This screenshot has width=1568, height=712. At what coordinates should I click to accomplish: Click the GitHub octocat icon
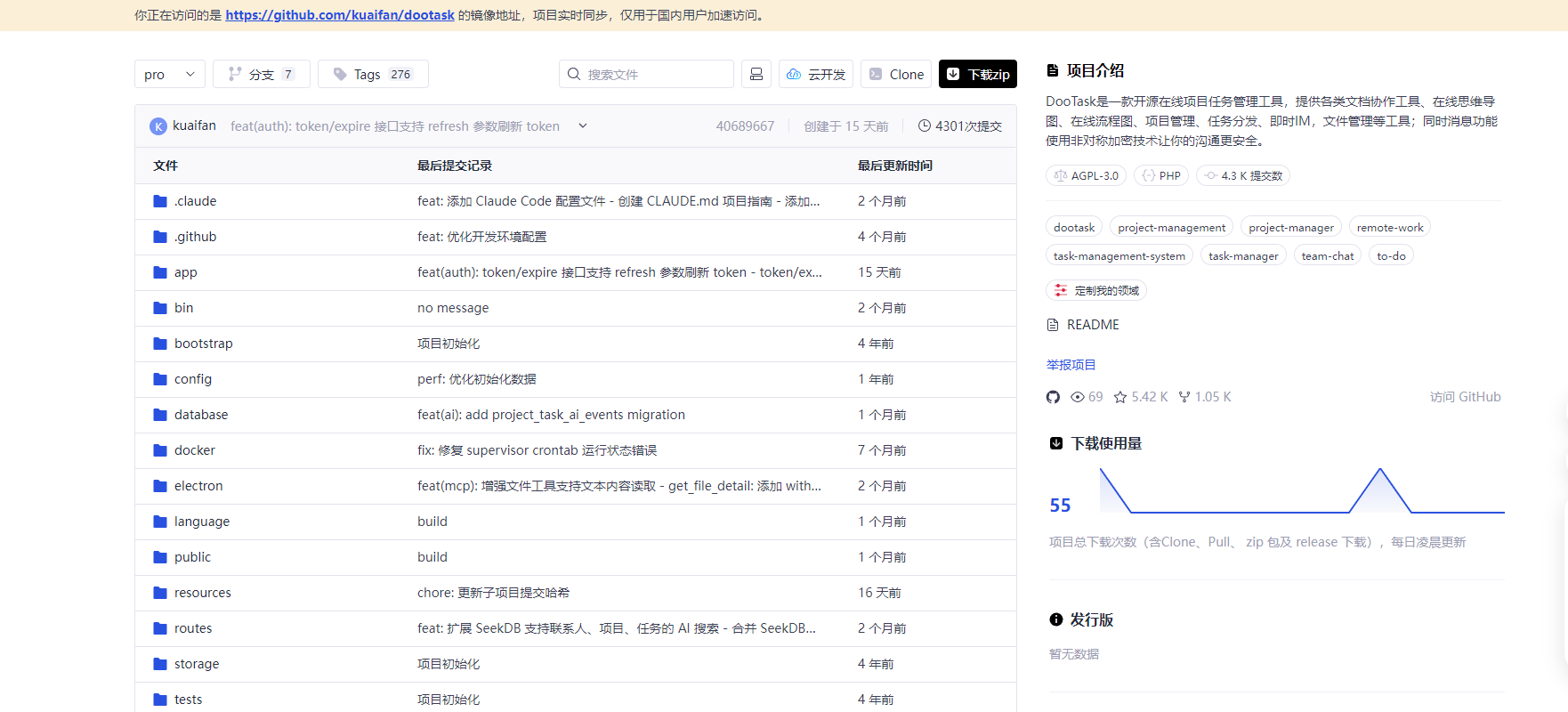(1054, 397)
